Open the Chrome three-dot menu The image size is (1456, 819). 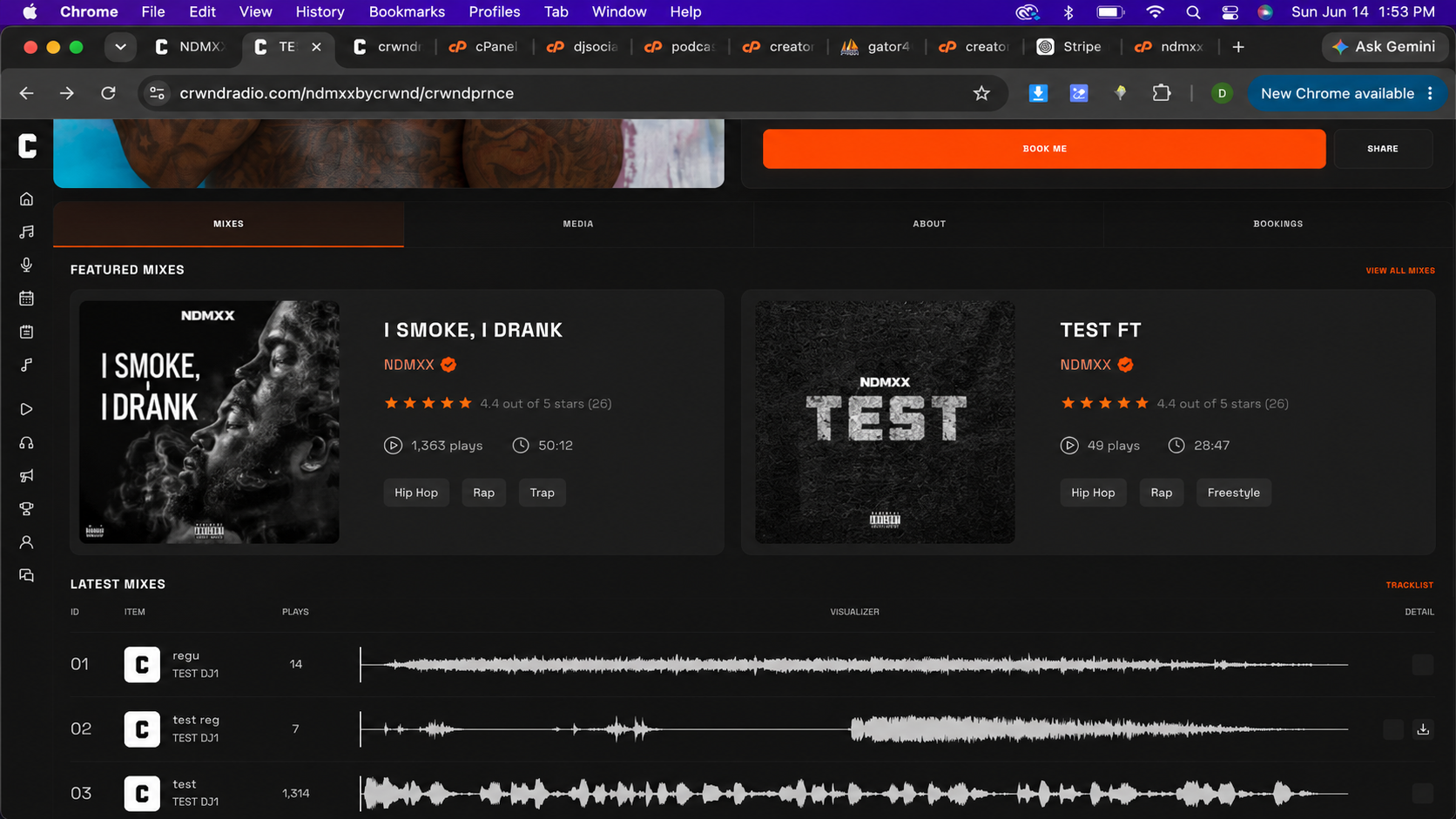pos(1430,93)
